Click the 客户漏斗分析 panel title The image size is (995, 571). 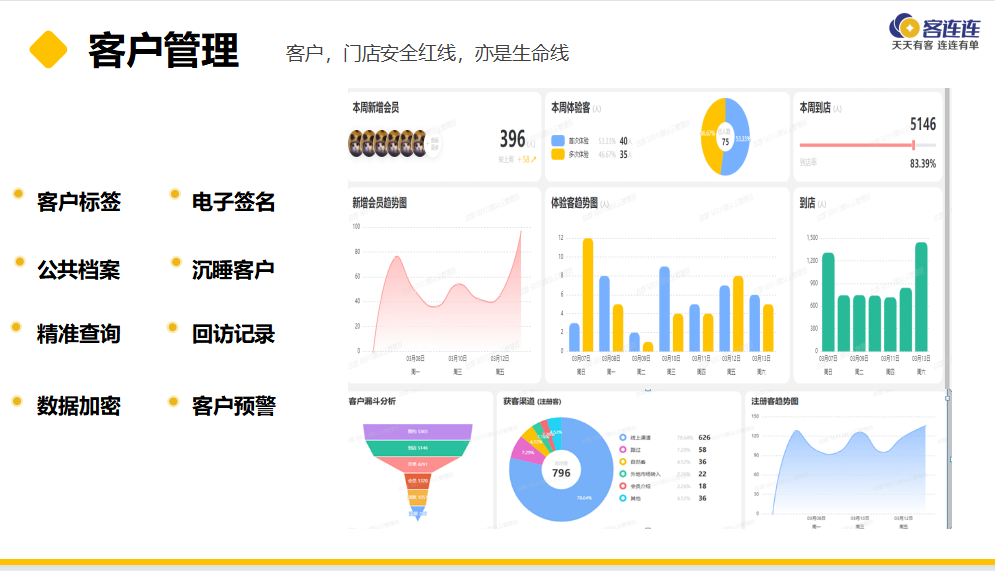pyautogui.click(x=372, y=401)
